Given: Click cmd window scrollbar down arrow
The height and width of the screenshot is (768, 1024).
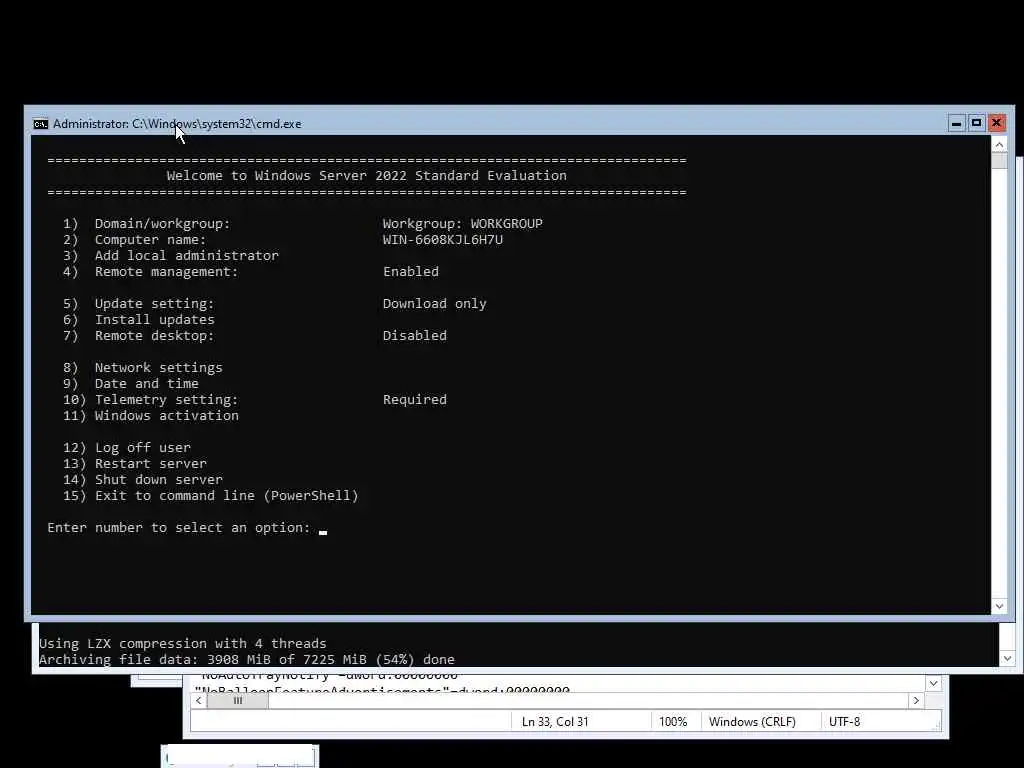Looking at the screenshot, I should coord(999,606).
